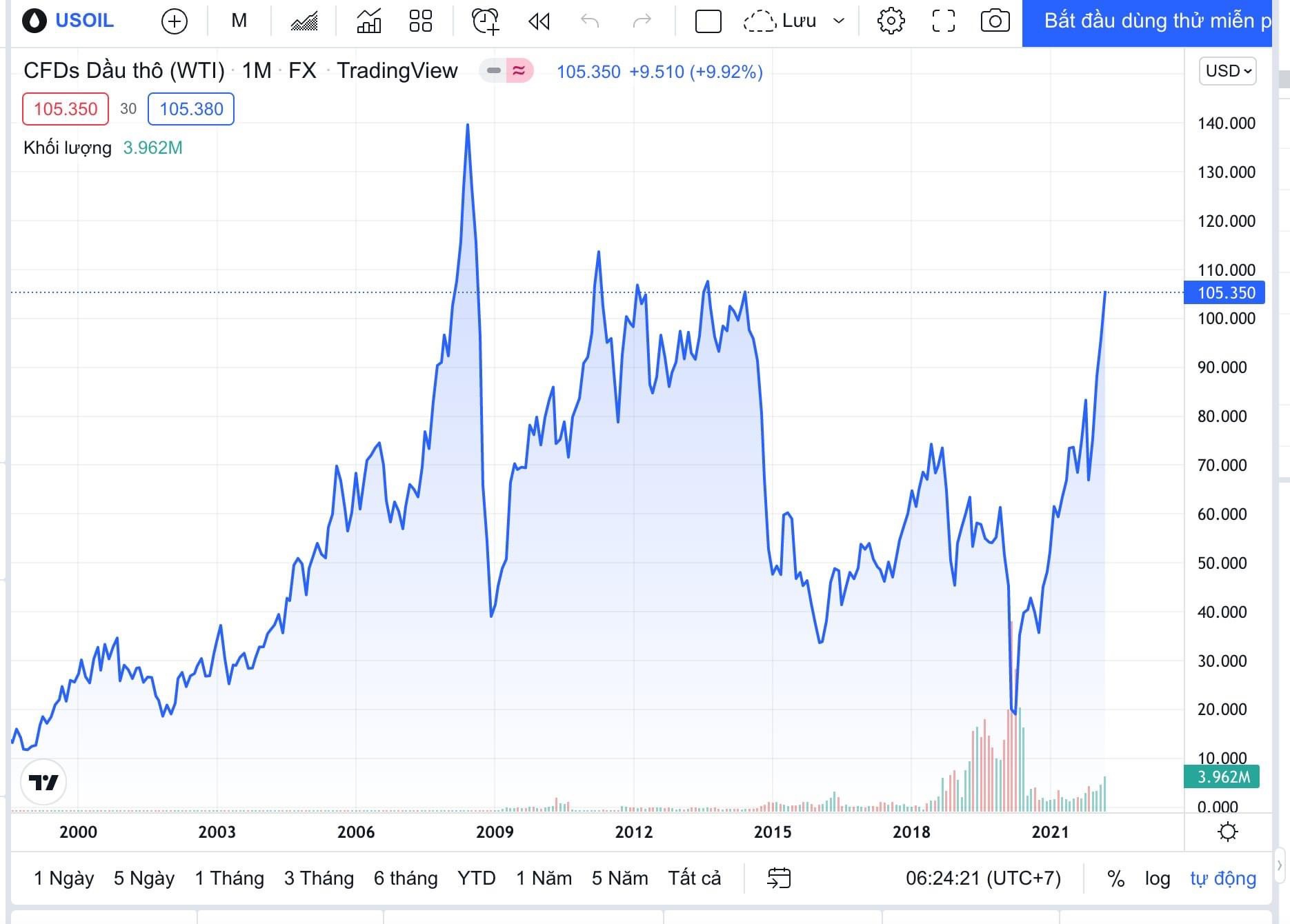Click Bắt đầu dùng thử miễn phí
Image resolution: width=1290 pixels, height=924 pixels.
coord(1147,23)
